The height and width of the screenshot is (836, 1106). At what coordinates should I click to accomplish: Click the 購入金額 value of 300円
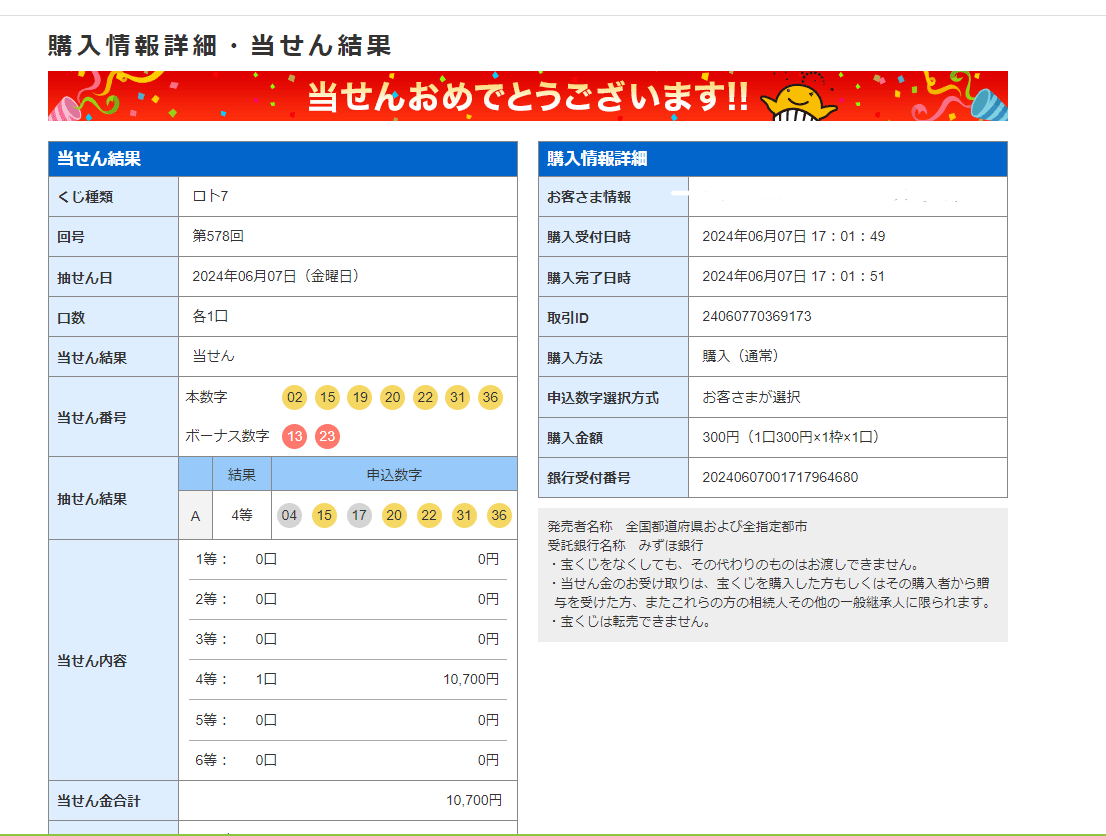pos(790,437)
